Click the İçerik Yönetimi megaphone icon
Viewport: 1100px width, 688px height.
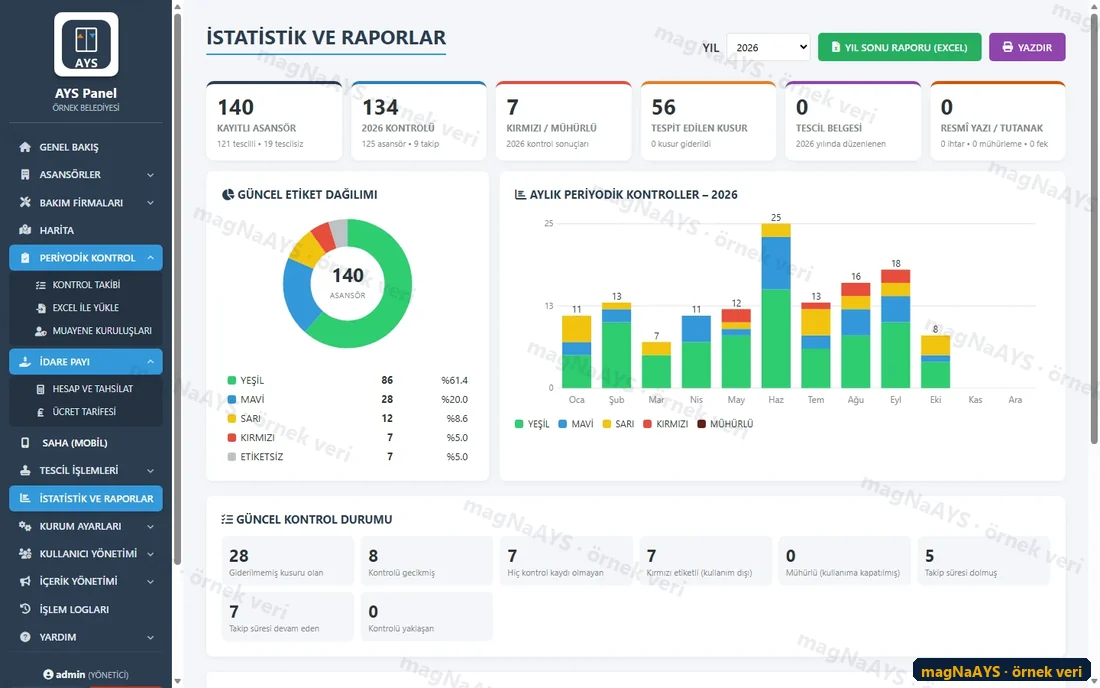pos(25,581)
